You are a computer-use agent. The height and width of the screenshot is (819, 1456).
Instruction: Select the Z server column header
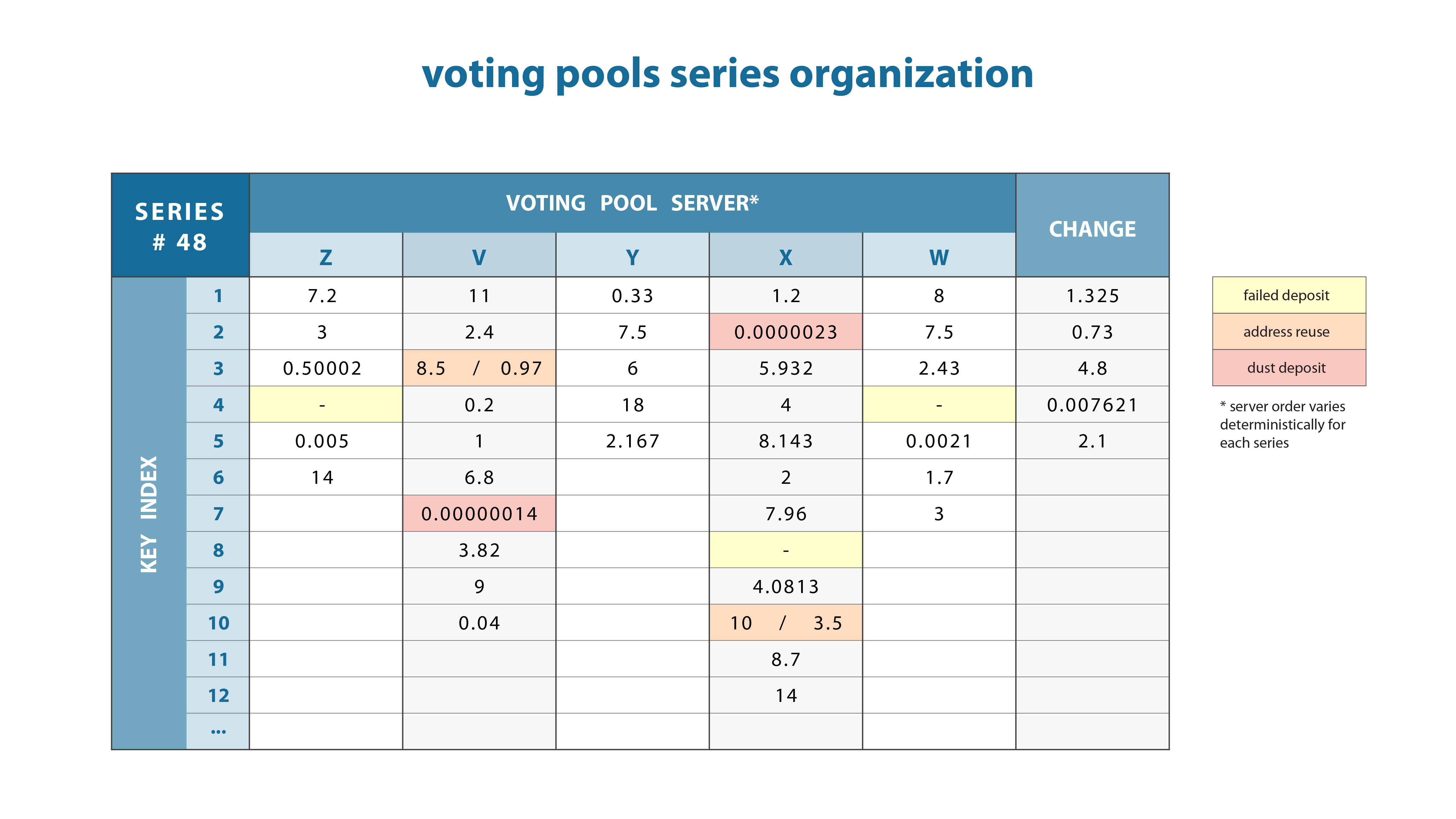point(325,258)
